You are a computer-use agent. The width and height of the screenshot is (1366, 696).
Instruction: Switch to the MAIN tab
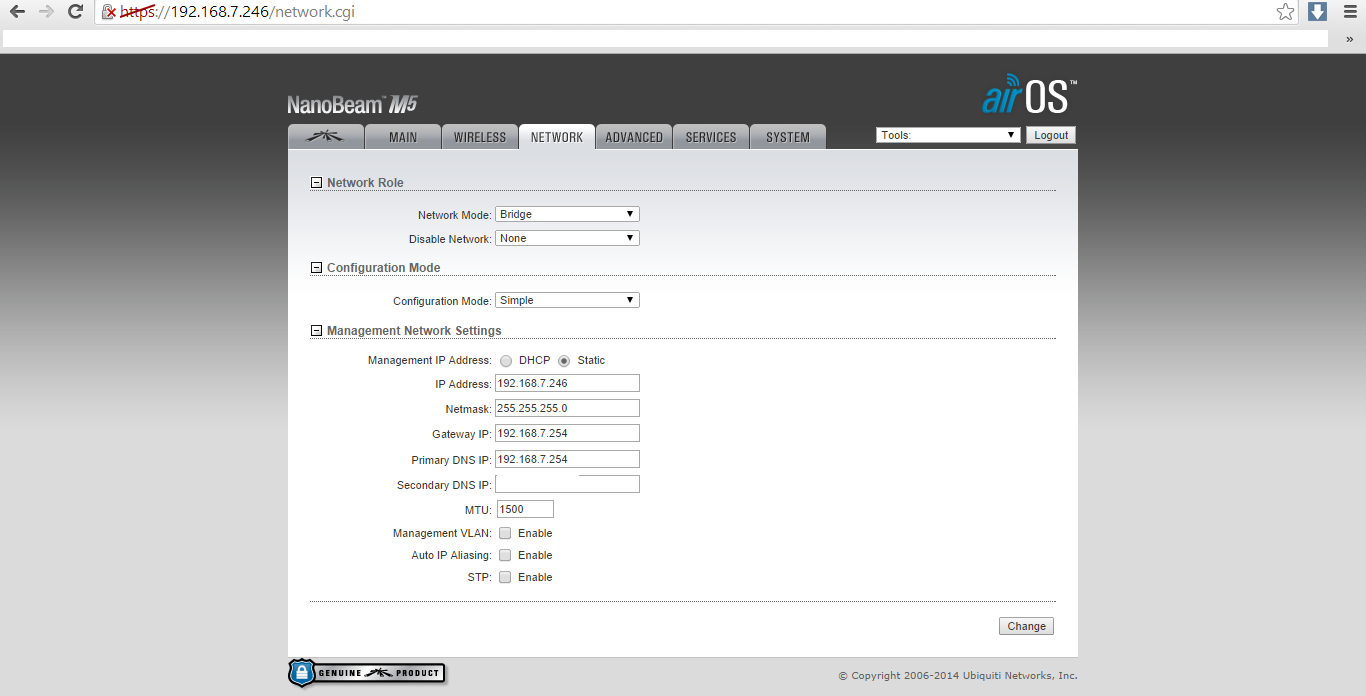point(403,137)
